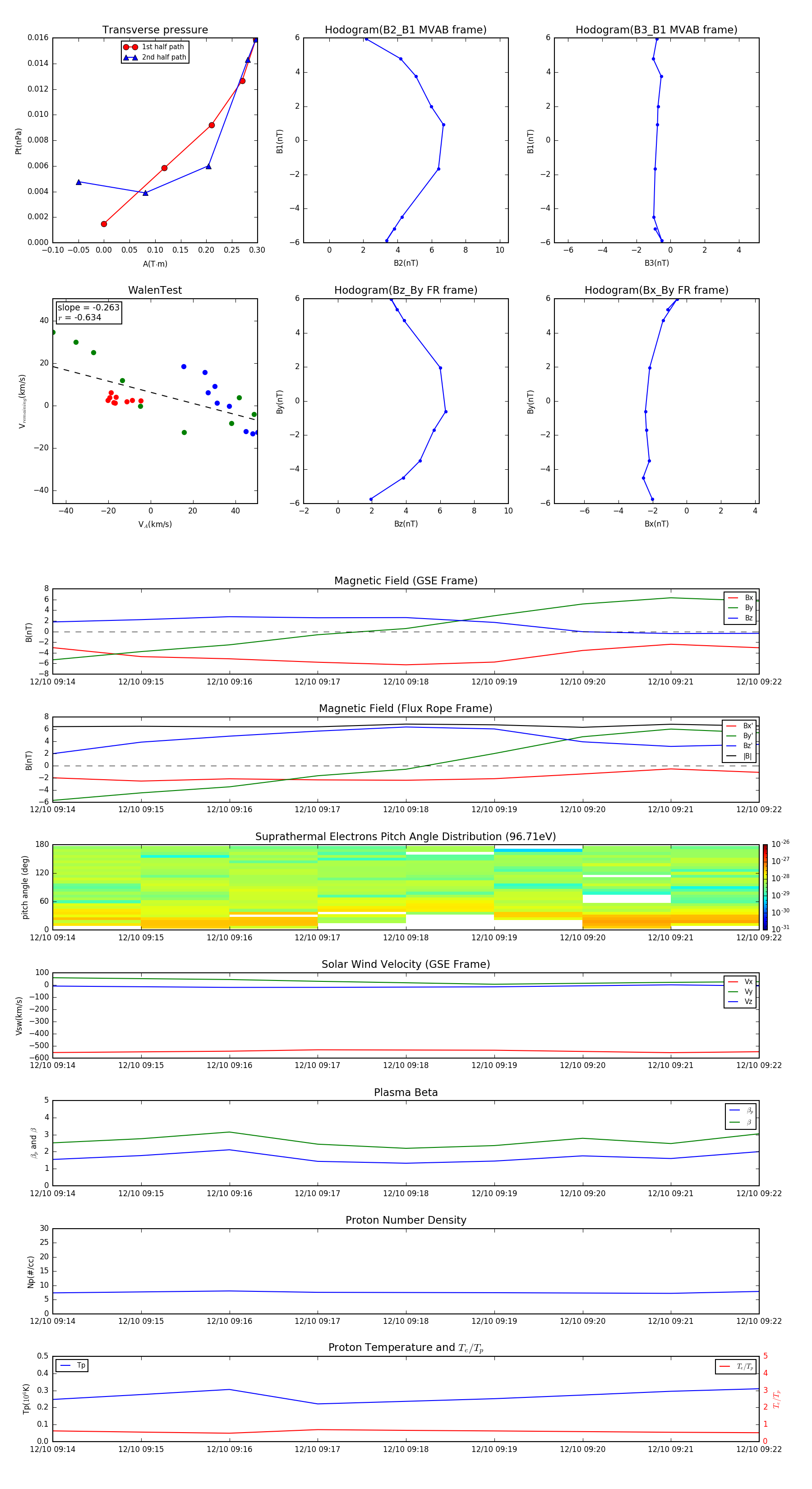Click By entry in GSE Frame legend
The width and height of the screenshot is (812, 1489).
coord(740,608)
